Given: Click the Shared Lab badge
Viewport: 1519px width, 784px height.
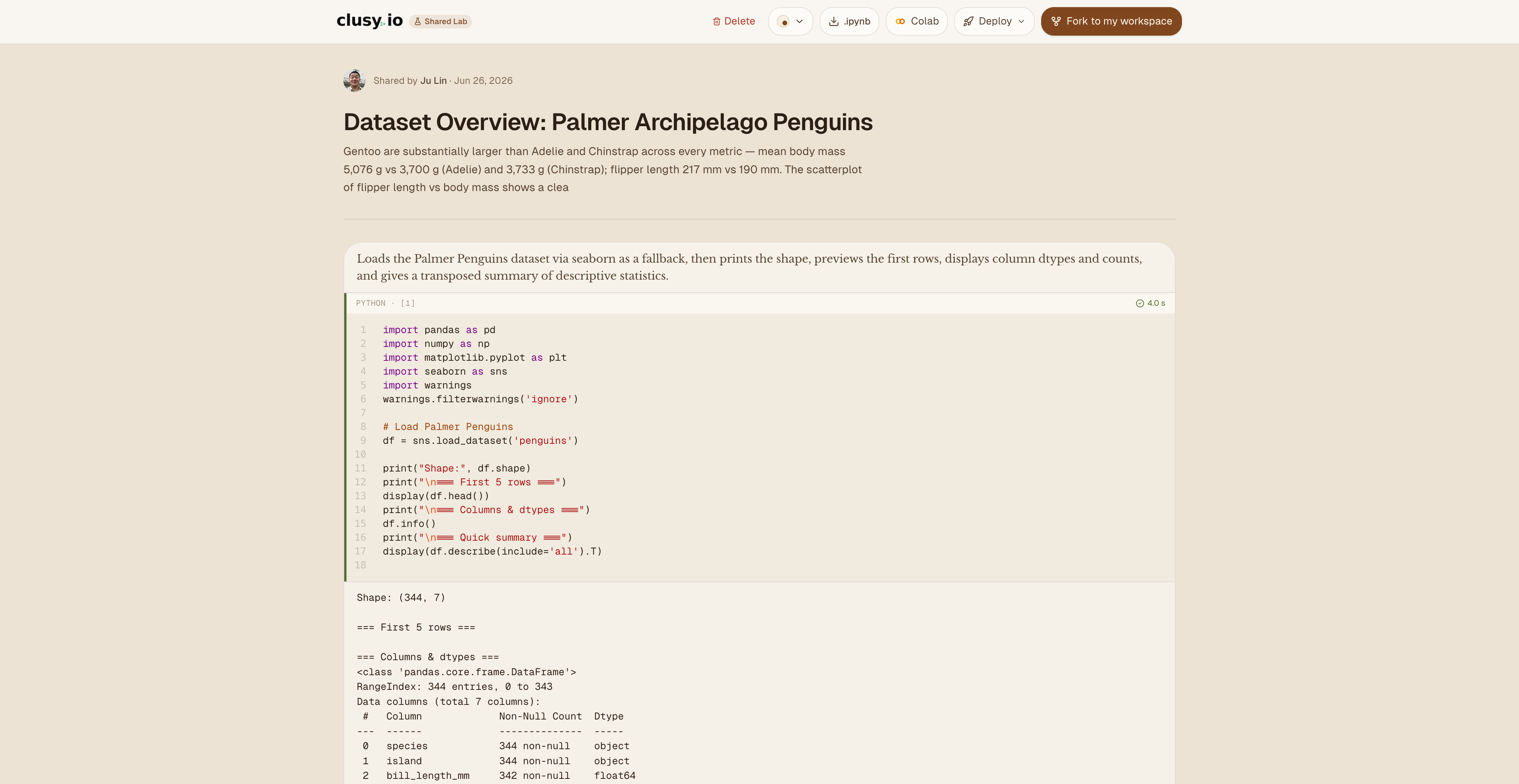Looking at the screenshot, I should (x=441, y=21).
